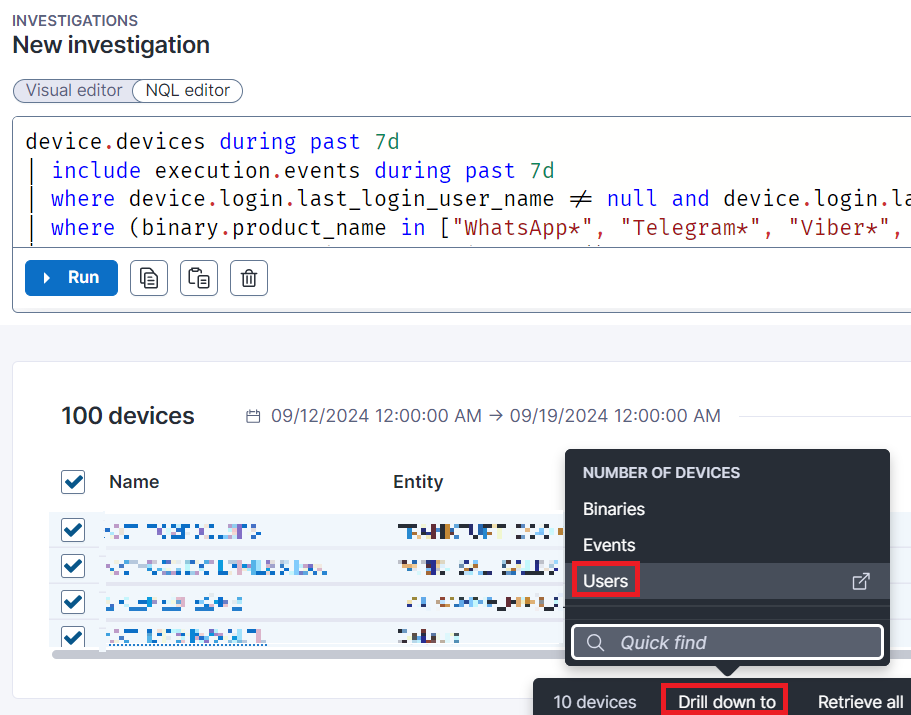Click the paste from clipboard icon

[x=199, y=278]
